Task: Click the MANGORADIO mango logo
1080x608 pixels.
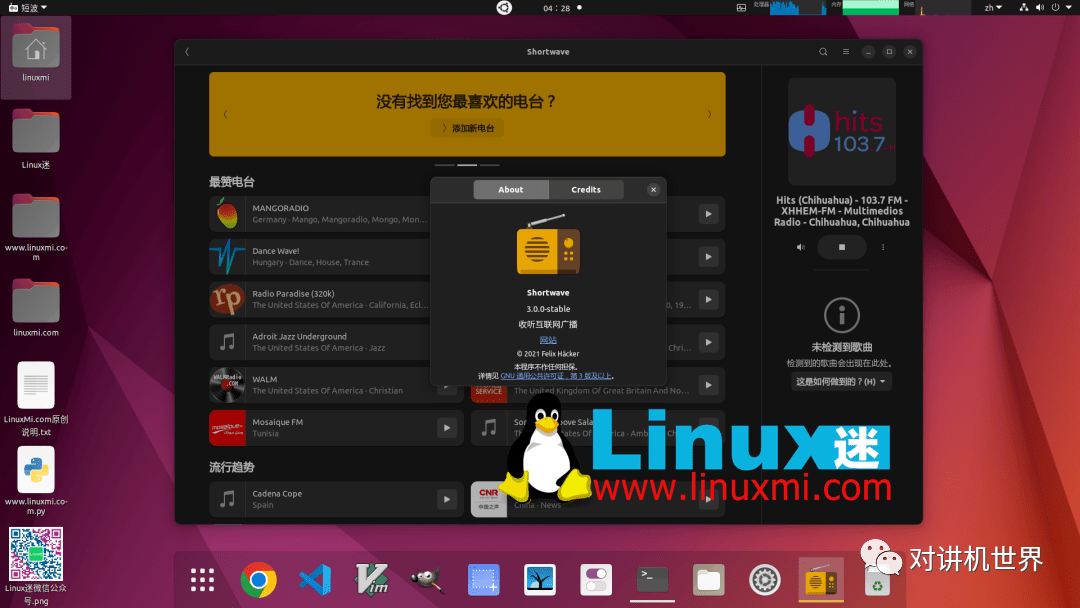Action: point(227,214)
